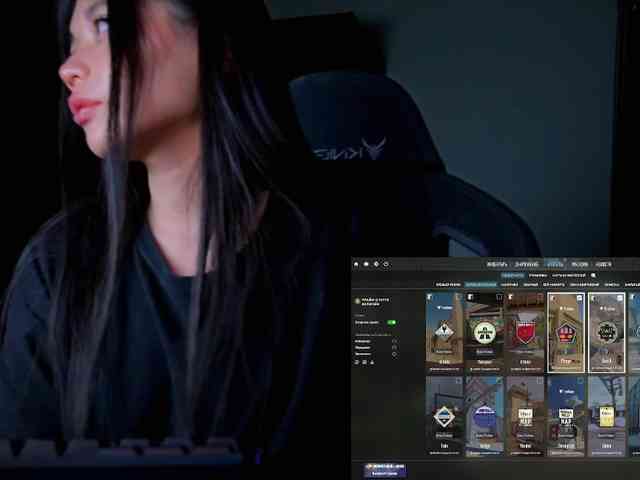Tick the second checkbox in the left panel
640x480 pixels.
tap(394, 347)
